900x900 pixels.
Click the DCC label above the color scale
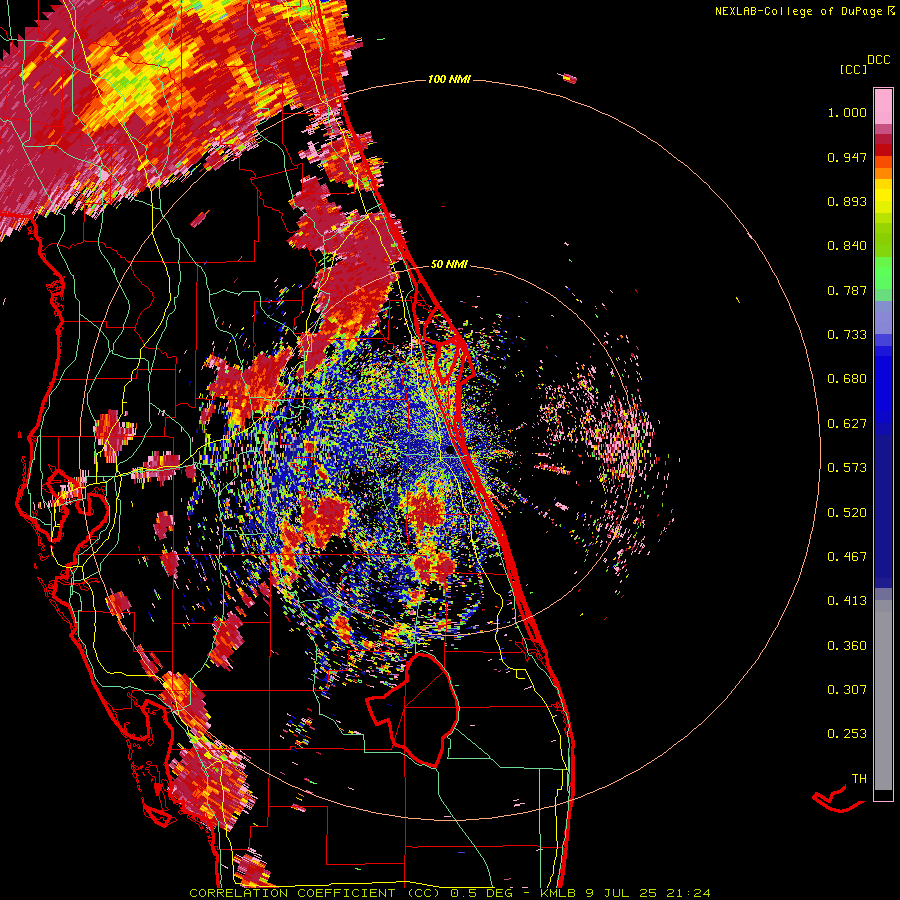click(879, 60)
